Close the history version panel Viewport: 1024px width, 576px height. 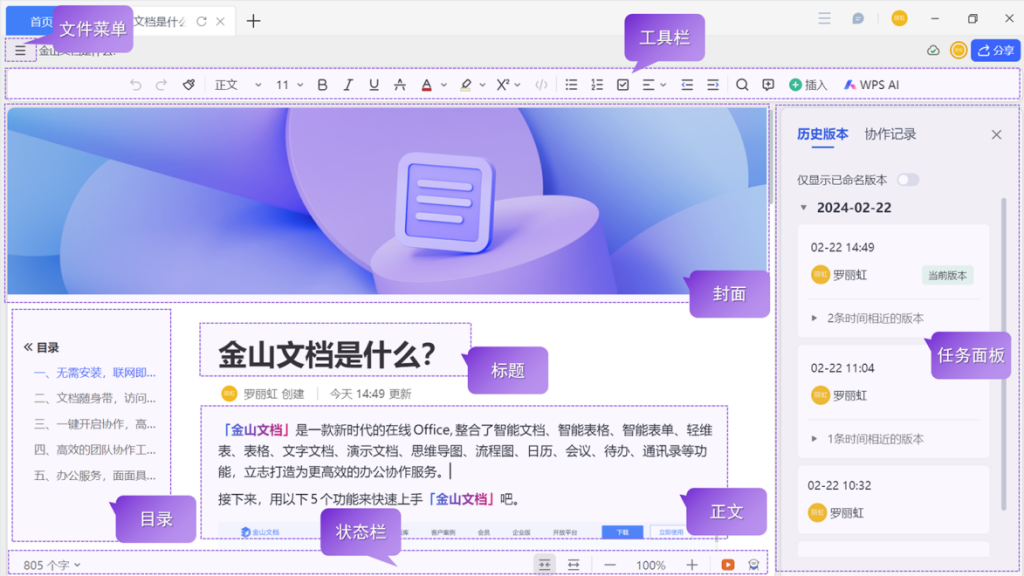996,135
